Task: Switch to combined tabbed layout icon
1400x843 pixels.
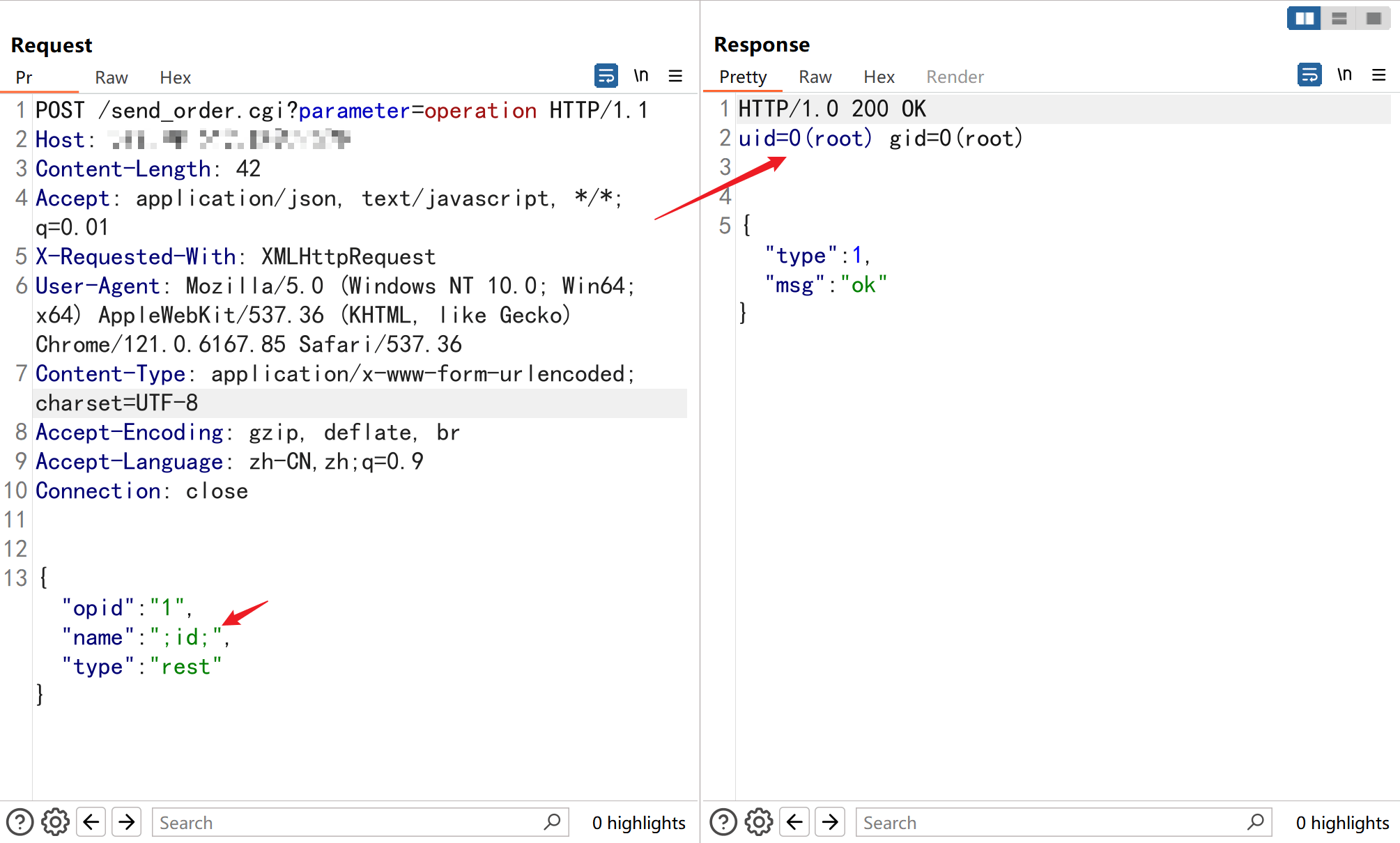Action: point(1374,18)
